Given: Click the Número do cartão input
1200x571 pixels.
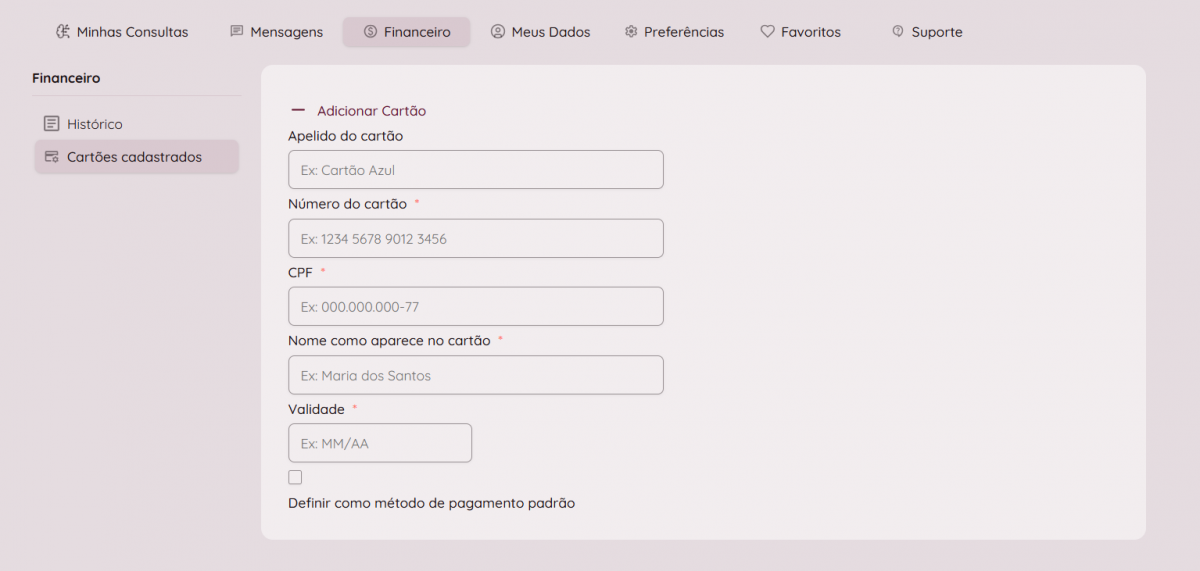Looking at the screenshot, I should pos(475,239).
